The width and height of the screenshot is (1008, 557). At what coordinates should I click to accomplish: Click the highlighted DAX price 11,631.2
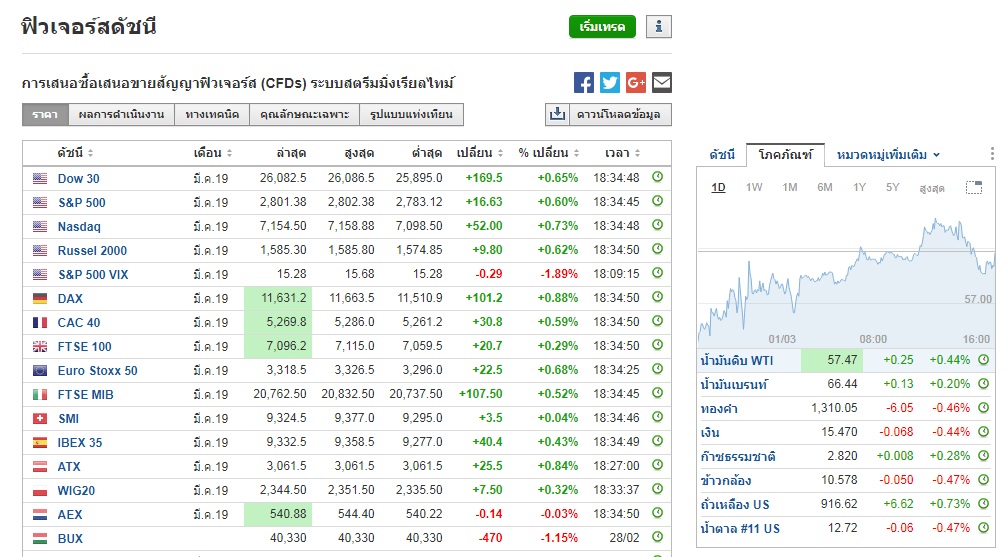click(278, 298)
